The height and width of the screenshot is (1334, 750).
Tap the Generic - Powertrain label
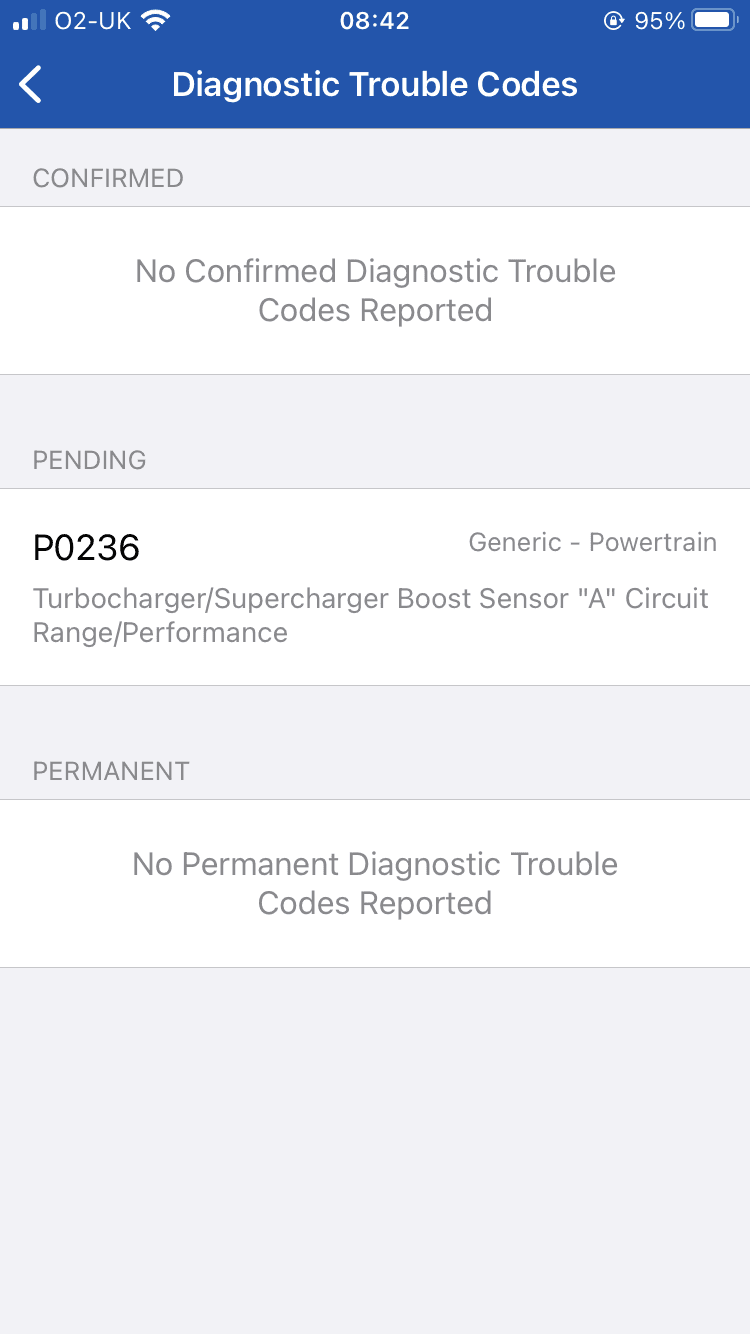(592, 542)
